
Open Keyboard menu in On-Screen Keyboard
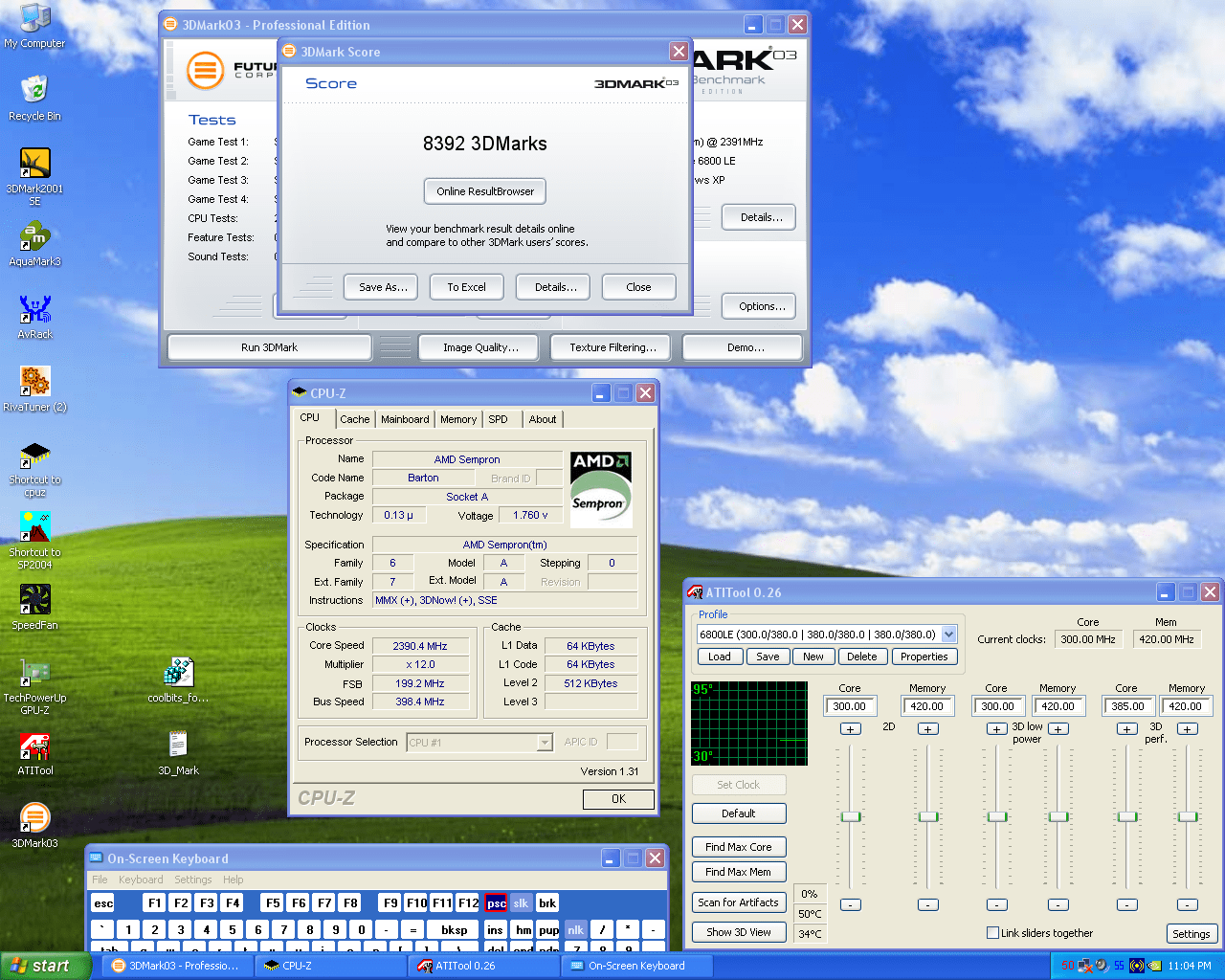tap(141, 880)
